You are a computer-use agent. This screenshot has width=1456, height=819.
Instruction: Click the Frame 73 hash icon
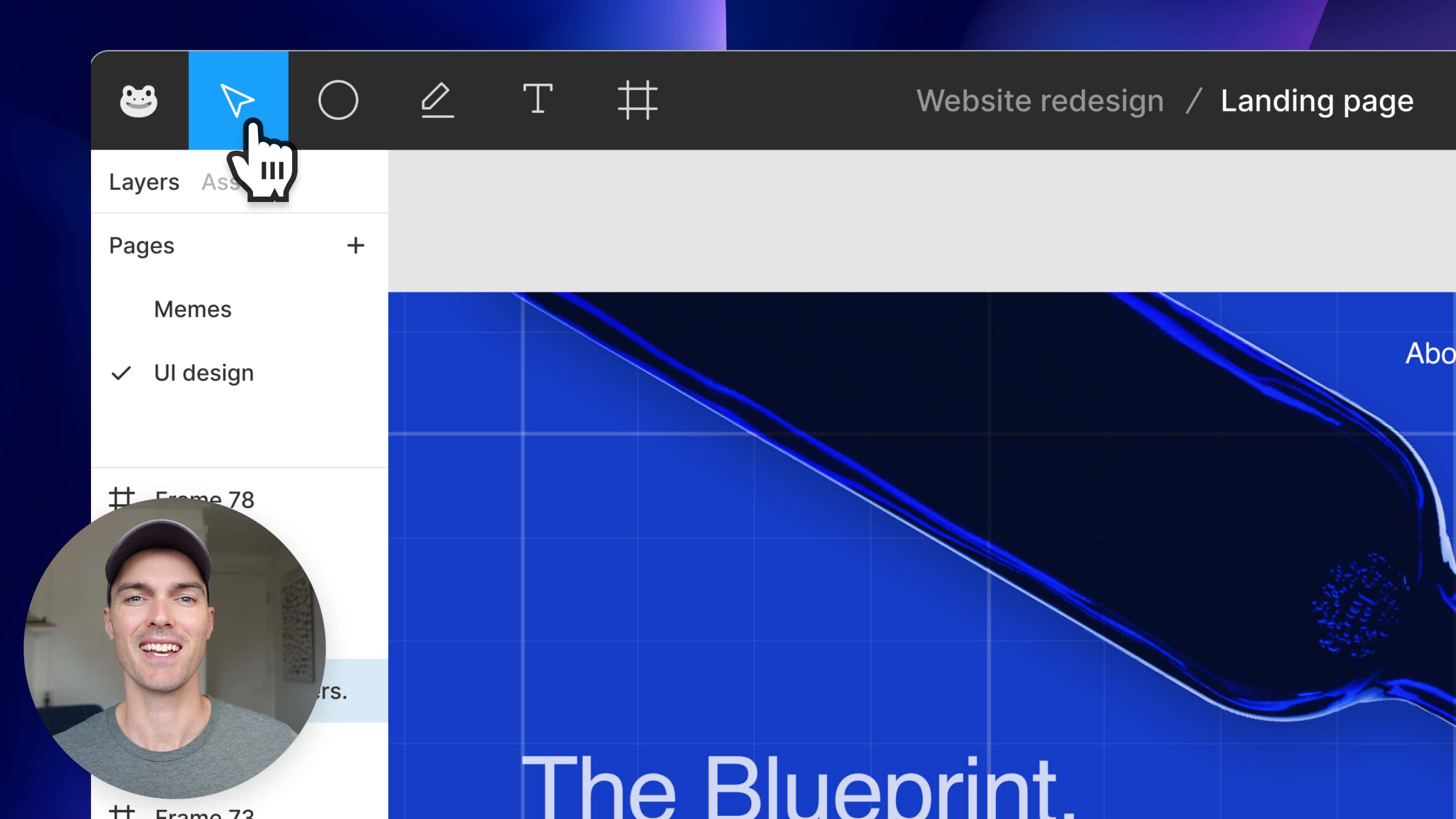tap(121, 812)
